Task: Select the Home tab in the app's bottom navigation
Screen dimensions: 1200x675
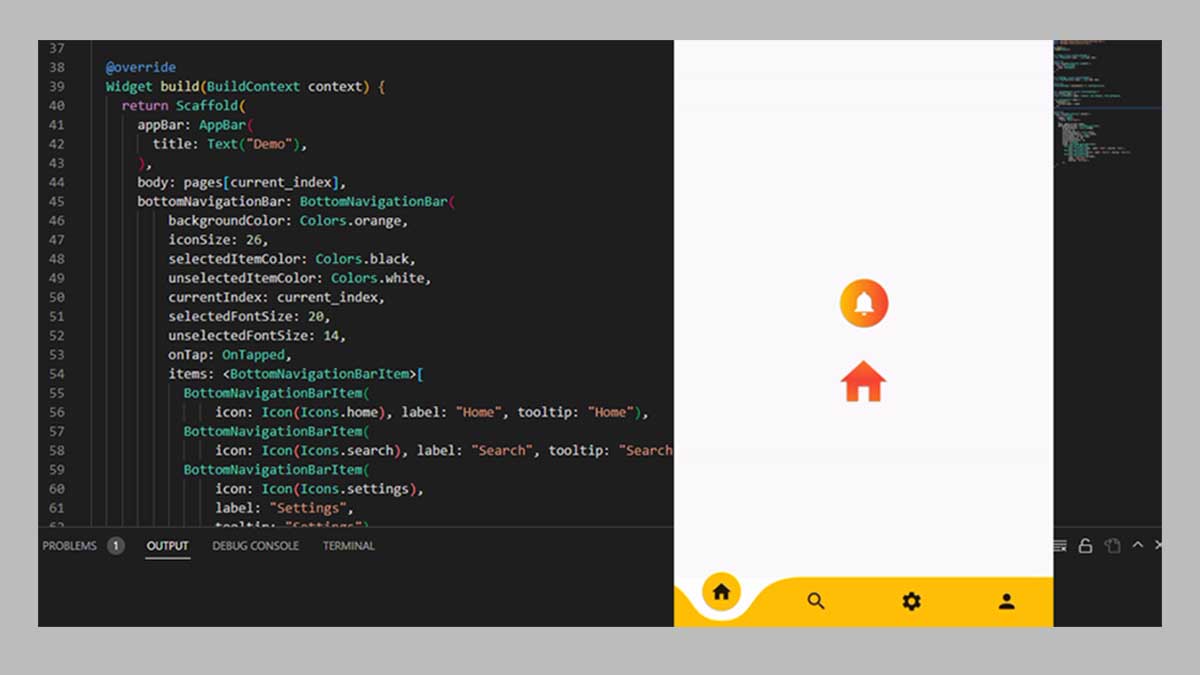Action: (x=722, y=591)
